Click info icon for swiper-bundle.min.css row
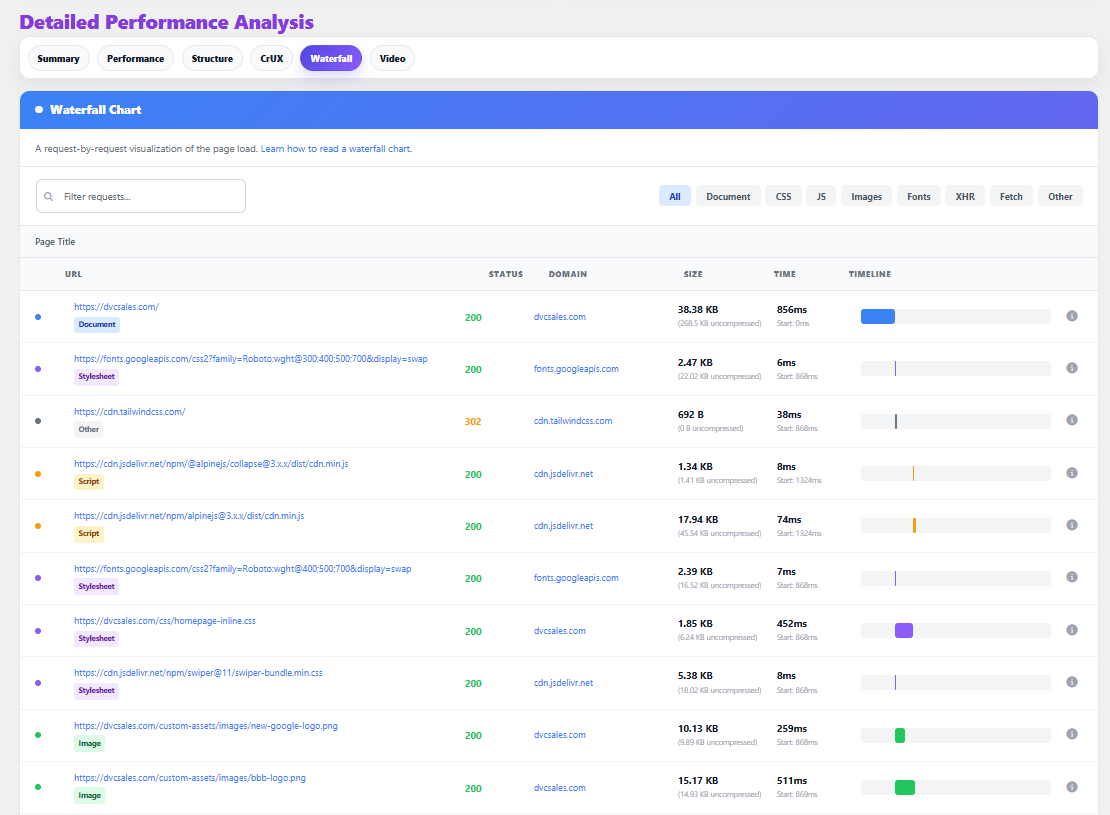The image size is (1110, 815). pos(1072,682)
